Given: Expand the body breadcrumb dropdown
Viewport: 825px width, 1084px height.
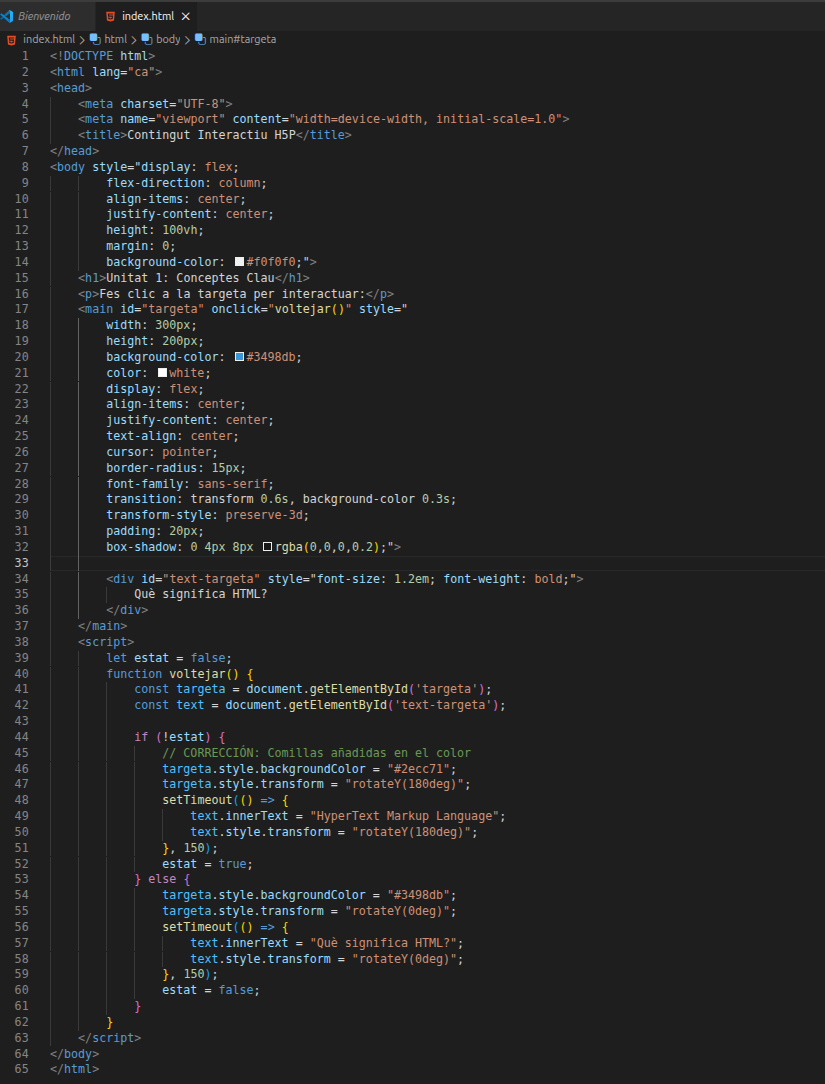Looking at the screenshot, I should 168,39.
